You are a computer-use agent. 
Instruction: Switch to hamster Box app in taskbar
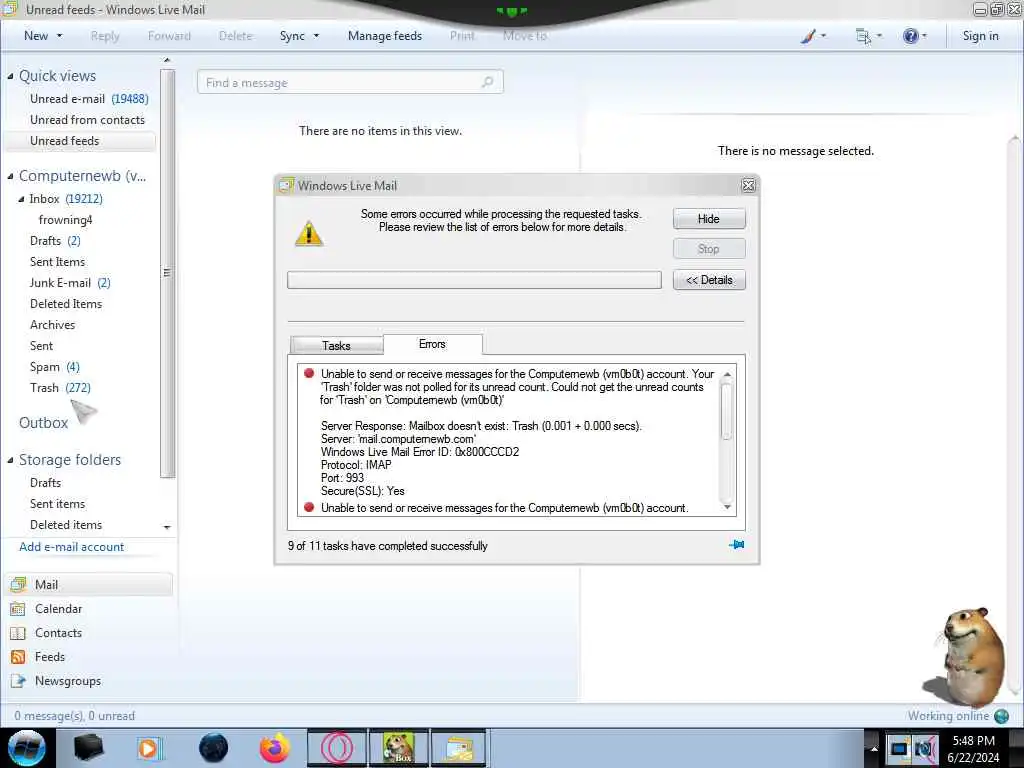pos(399,748)
